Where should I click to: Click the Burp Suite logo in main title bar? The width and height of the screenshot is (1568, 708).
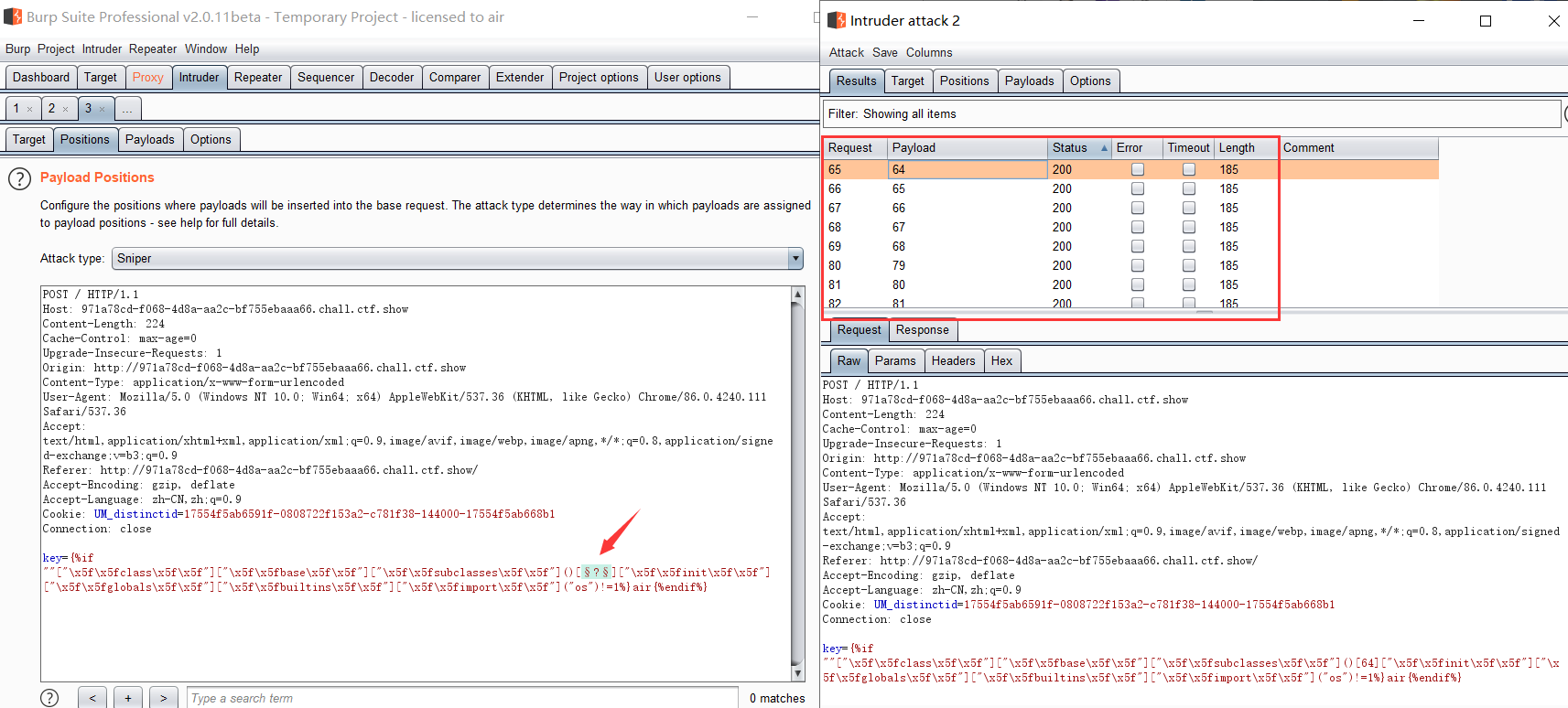pyautogui.click(x=13, y=16)
